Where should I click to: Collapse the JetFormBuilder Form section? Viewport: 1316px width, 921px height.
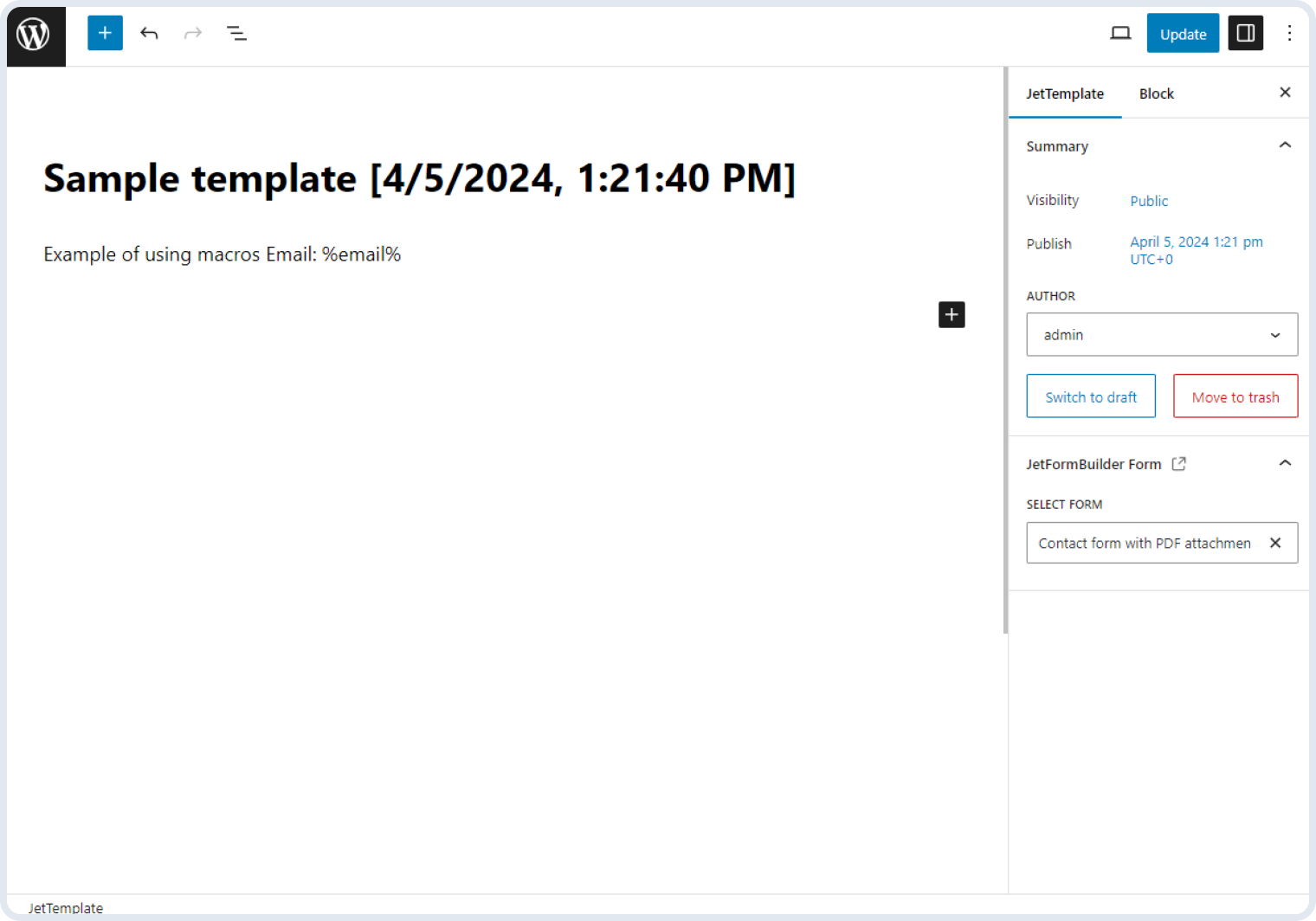coord(1285,463)
